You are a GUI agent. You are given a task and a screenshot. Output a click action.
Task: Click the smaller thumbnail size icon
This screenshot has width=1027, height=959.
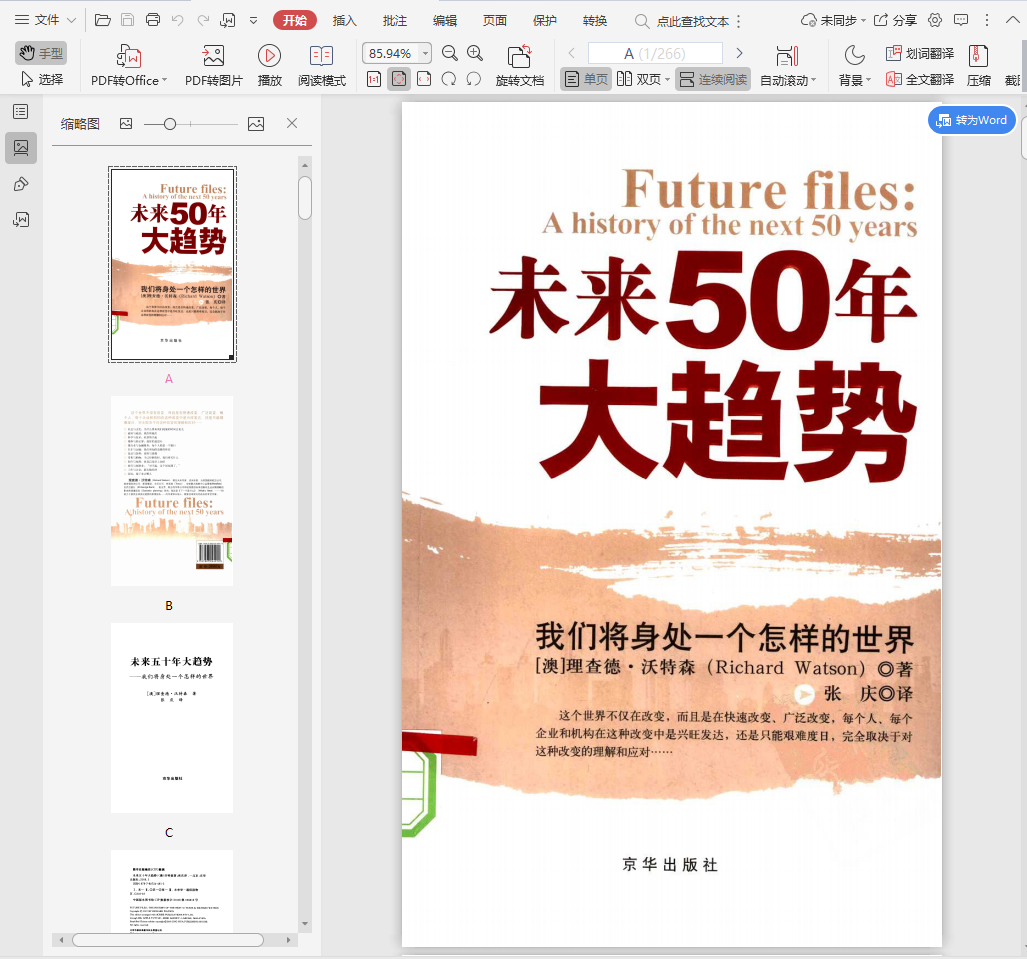126,123
